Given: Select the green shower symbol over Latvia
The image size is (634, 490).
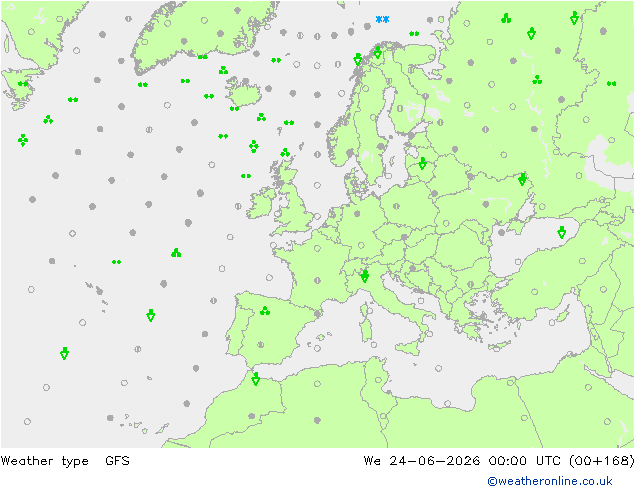Looking at the screenshot, I should (423, 163).
